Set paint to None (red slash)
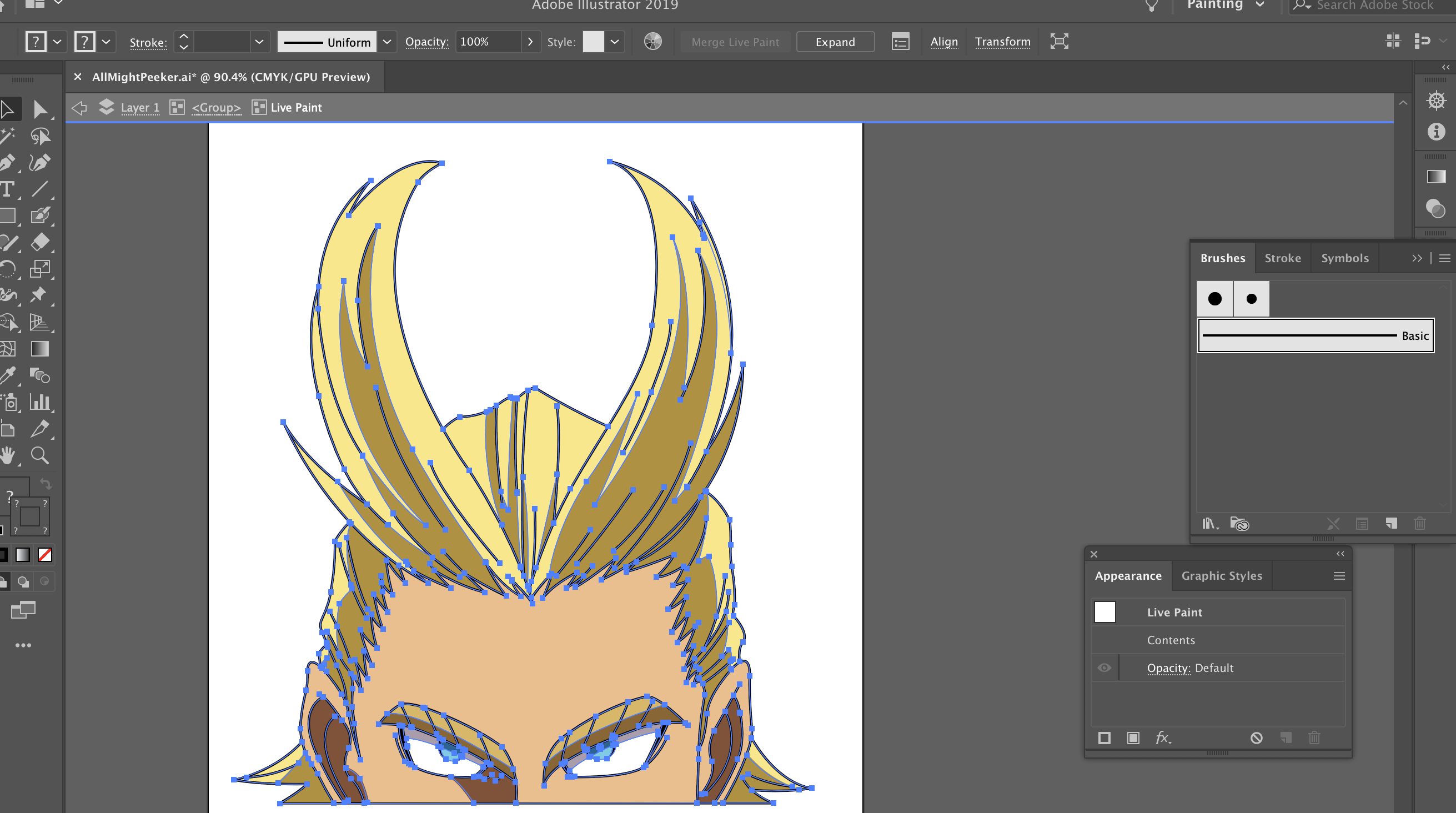Viewport: 1456px width, 813px height. 45,555
